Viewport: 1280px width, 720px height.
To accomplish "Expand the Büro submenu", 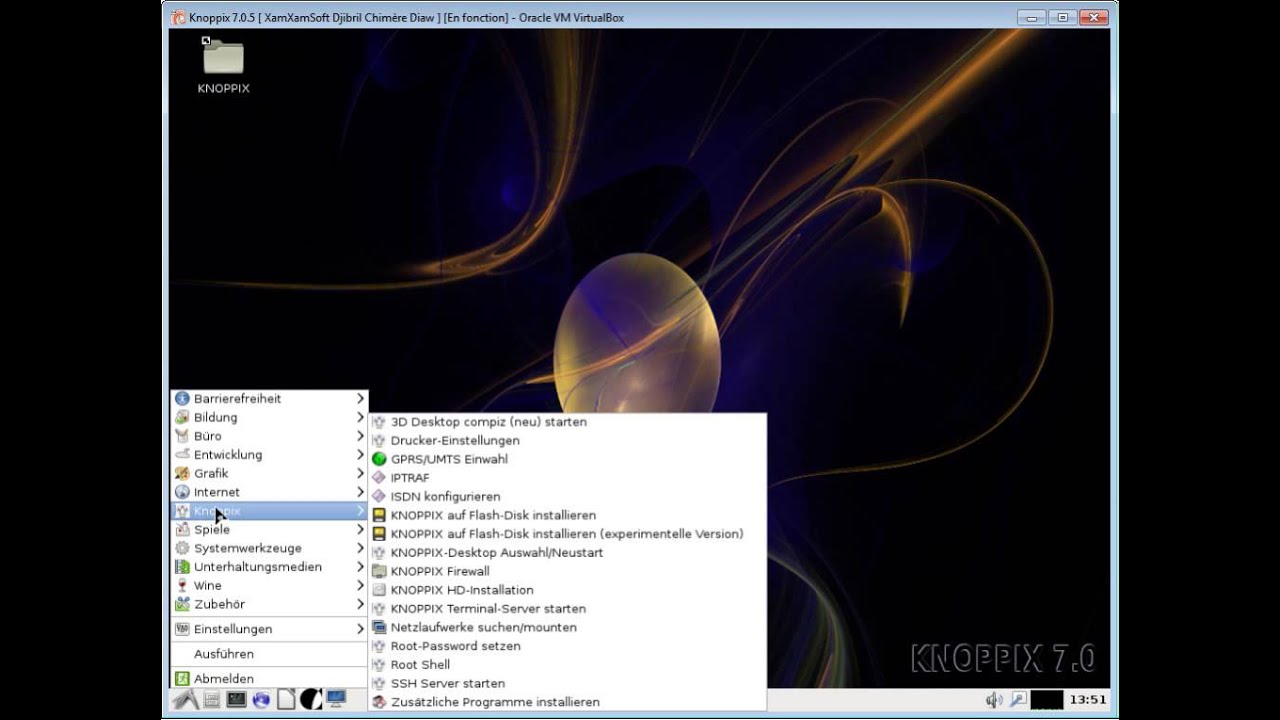I will tap(269, 436).
